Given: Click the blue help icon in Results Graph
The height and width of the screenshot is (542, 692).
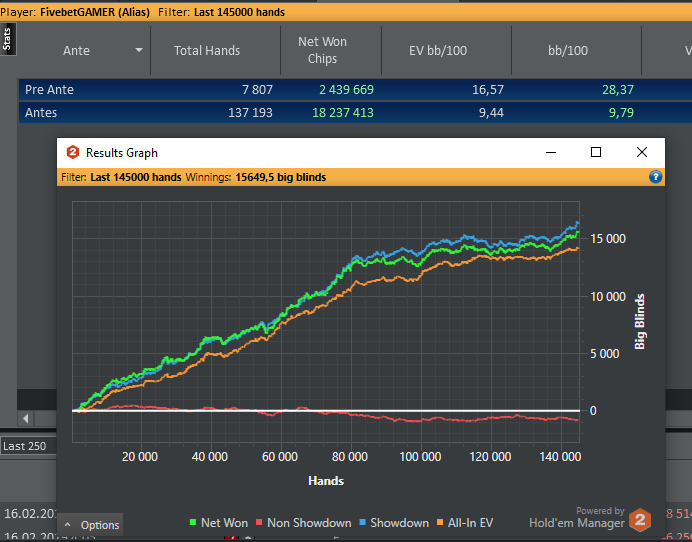Looking at the screenshot, I should point(656,177).
